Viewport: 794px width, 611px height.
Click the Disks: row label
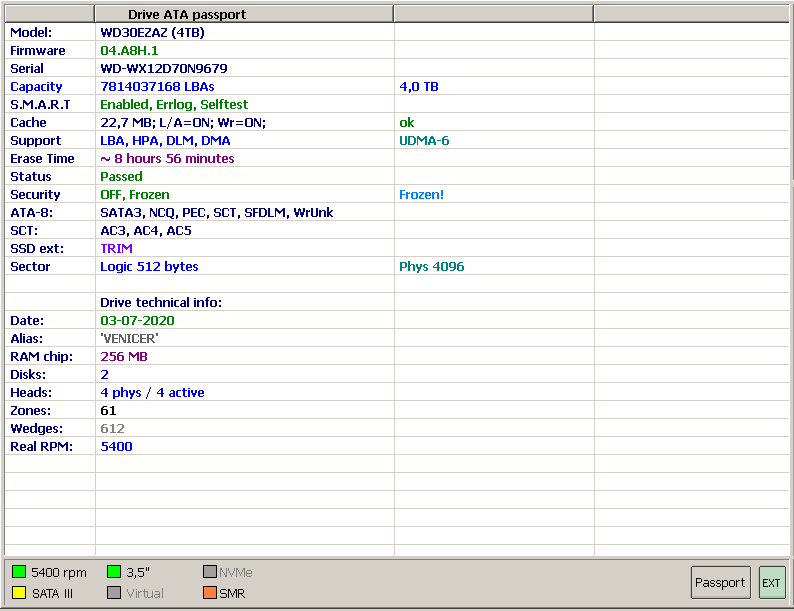click(x=28, y=375)
